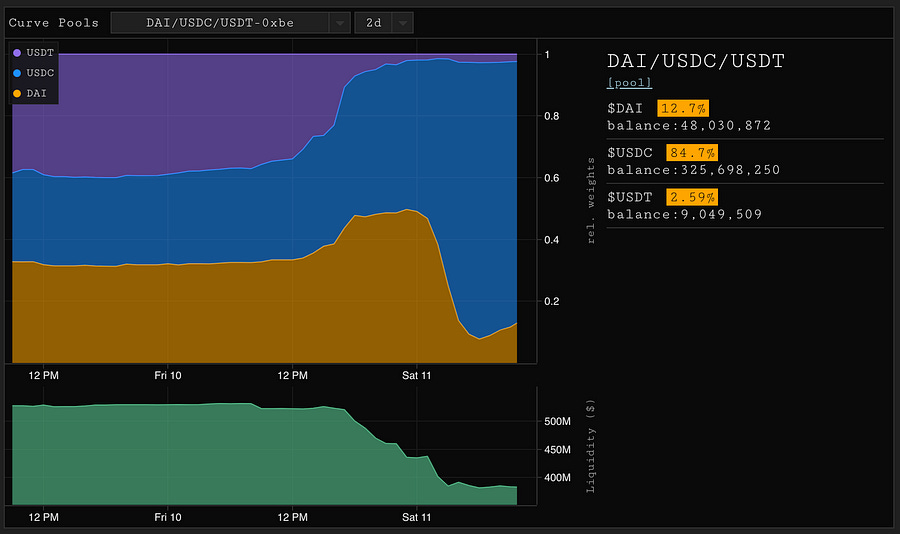Click the 400M liquidity axis label
900x534 pixels.
click(x=557, y=478)
